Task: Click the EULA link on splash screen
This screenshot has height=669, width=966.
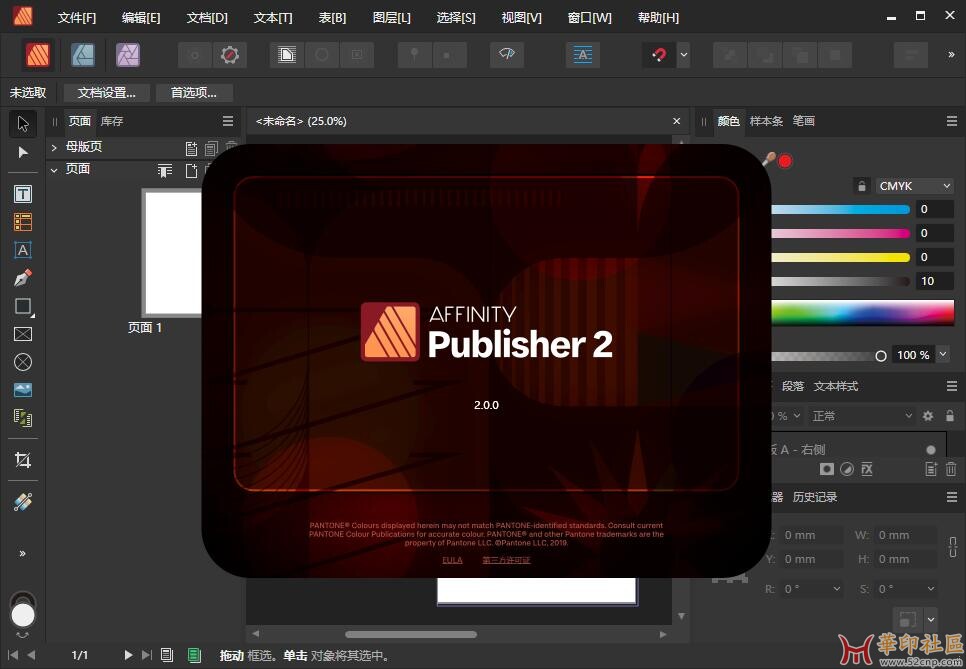Action: pyautogui.click(x=452, y=560)
